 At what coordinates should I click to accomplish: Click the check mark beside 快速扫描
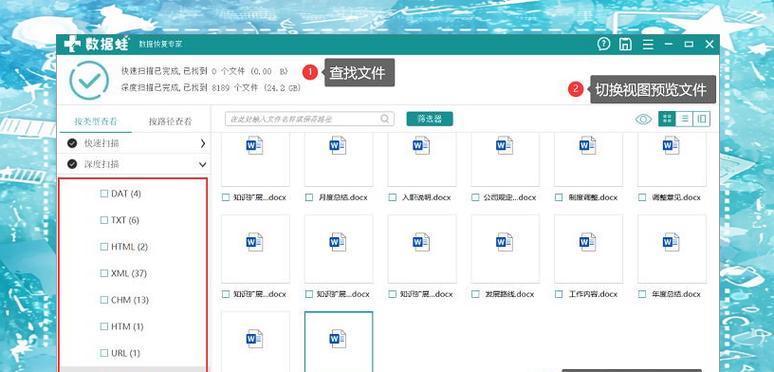(73, 143)
